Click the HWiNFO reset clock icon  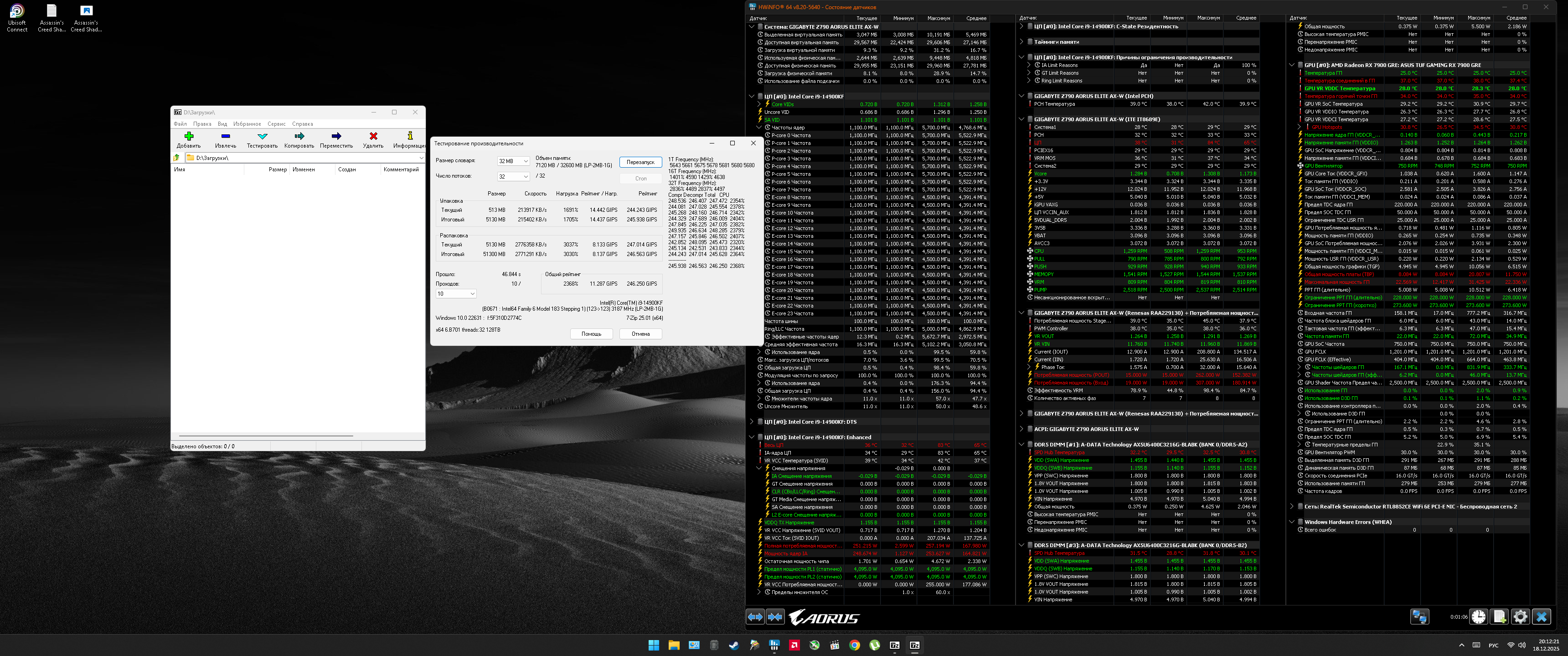click(x=1479, y=616)
